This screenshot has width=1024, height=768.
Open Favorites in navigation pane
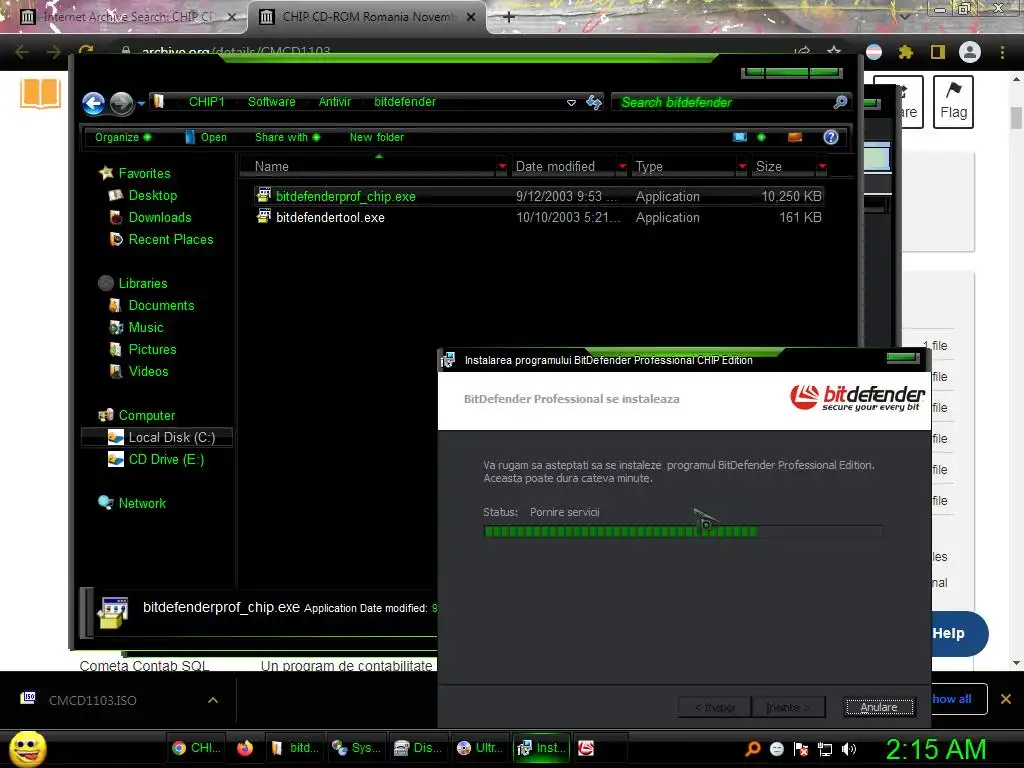[x=144, y=173]
